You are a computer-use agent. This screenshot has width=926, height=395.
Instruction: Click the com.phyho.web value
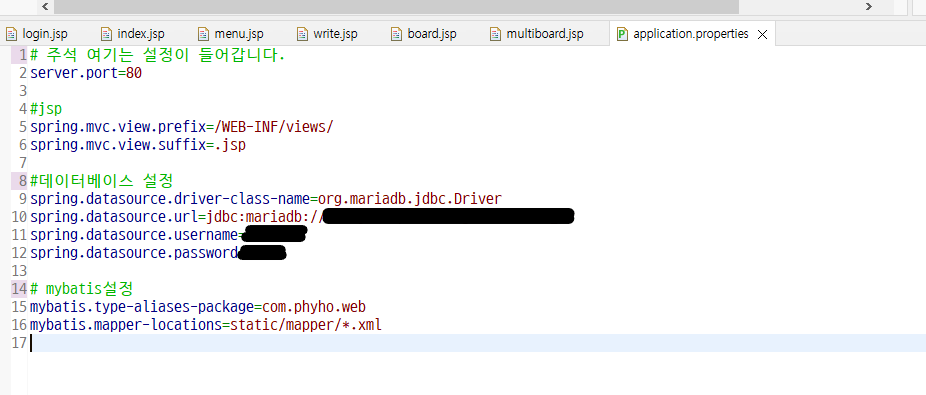coord(314,306)
